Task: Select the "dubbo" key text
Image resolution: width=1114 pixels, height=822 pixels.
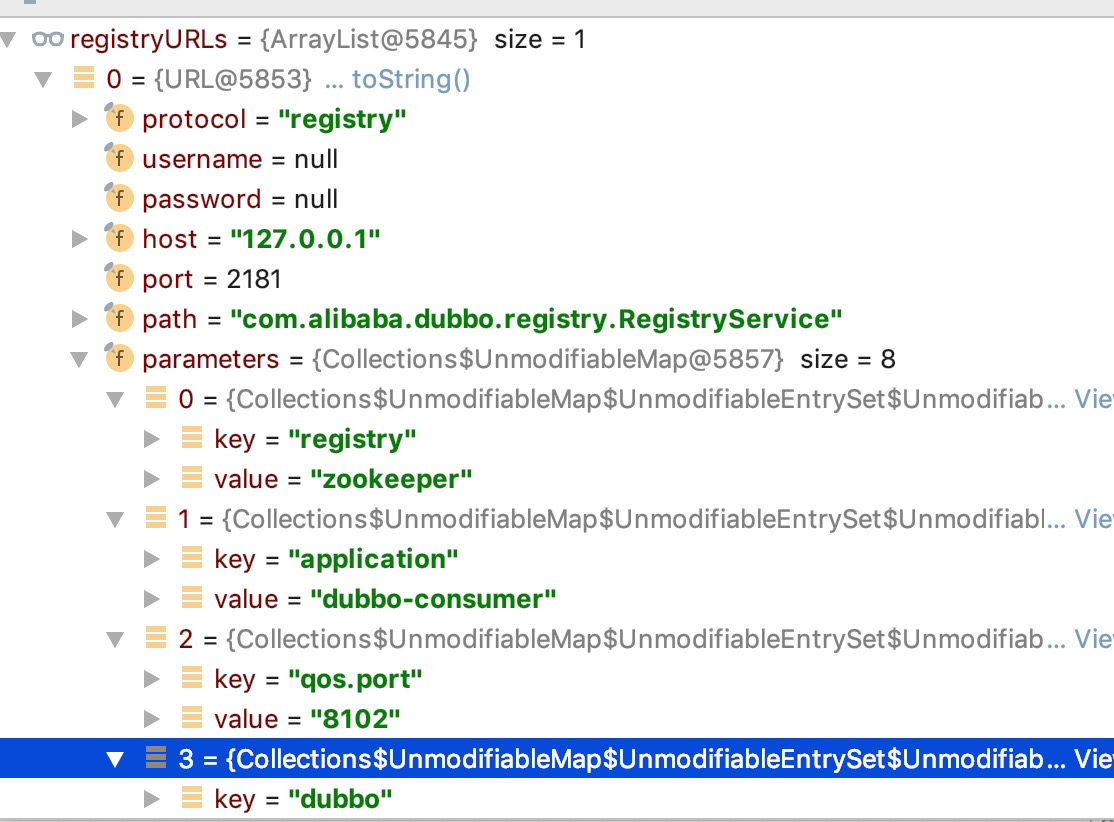Action: coord(340,799)
